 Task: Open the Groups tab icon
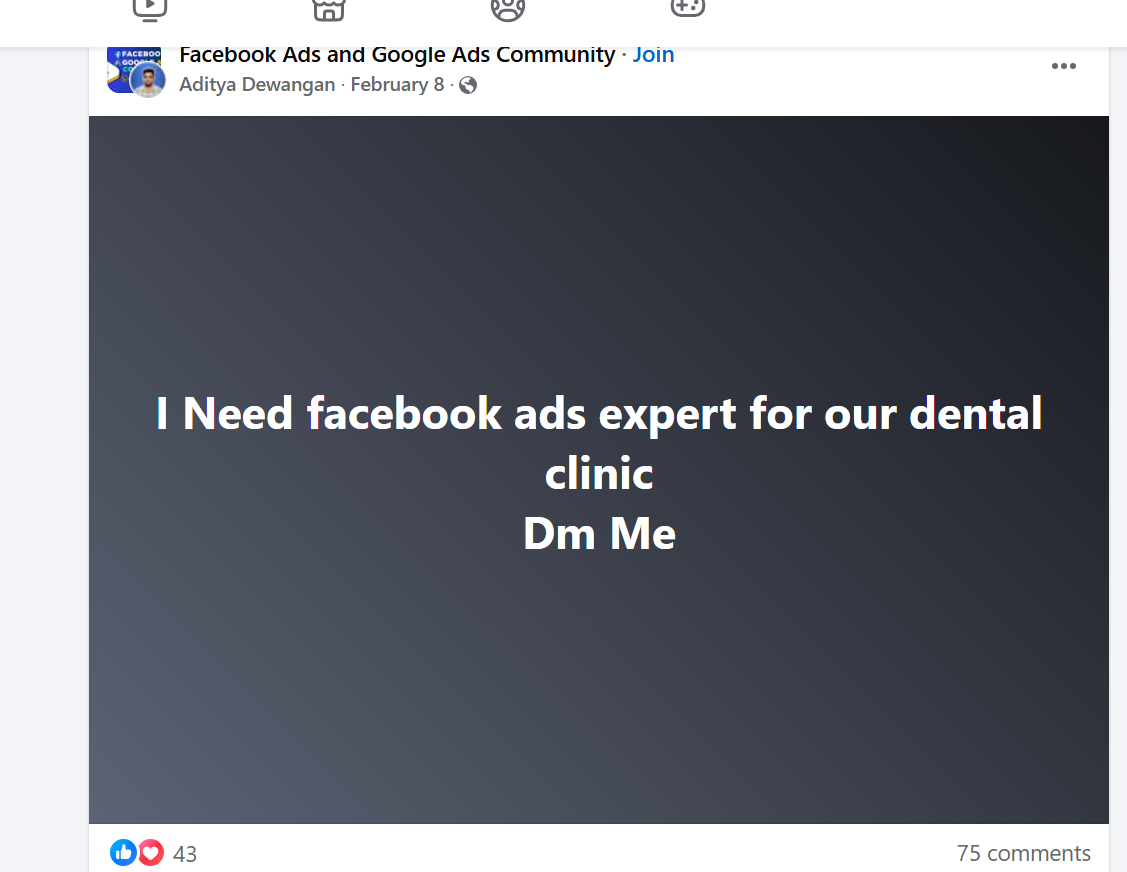click(x=508, y=10)
